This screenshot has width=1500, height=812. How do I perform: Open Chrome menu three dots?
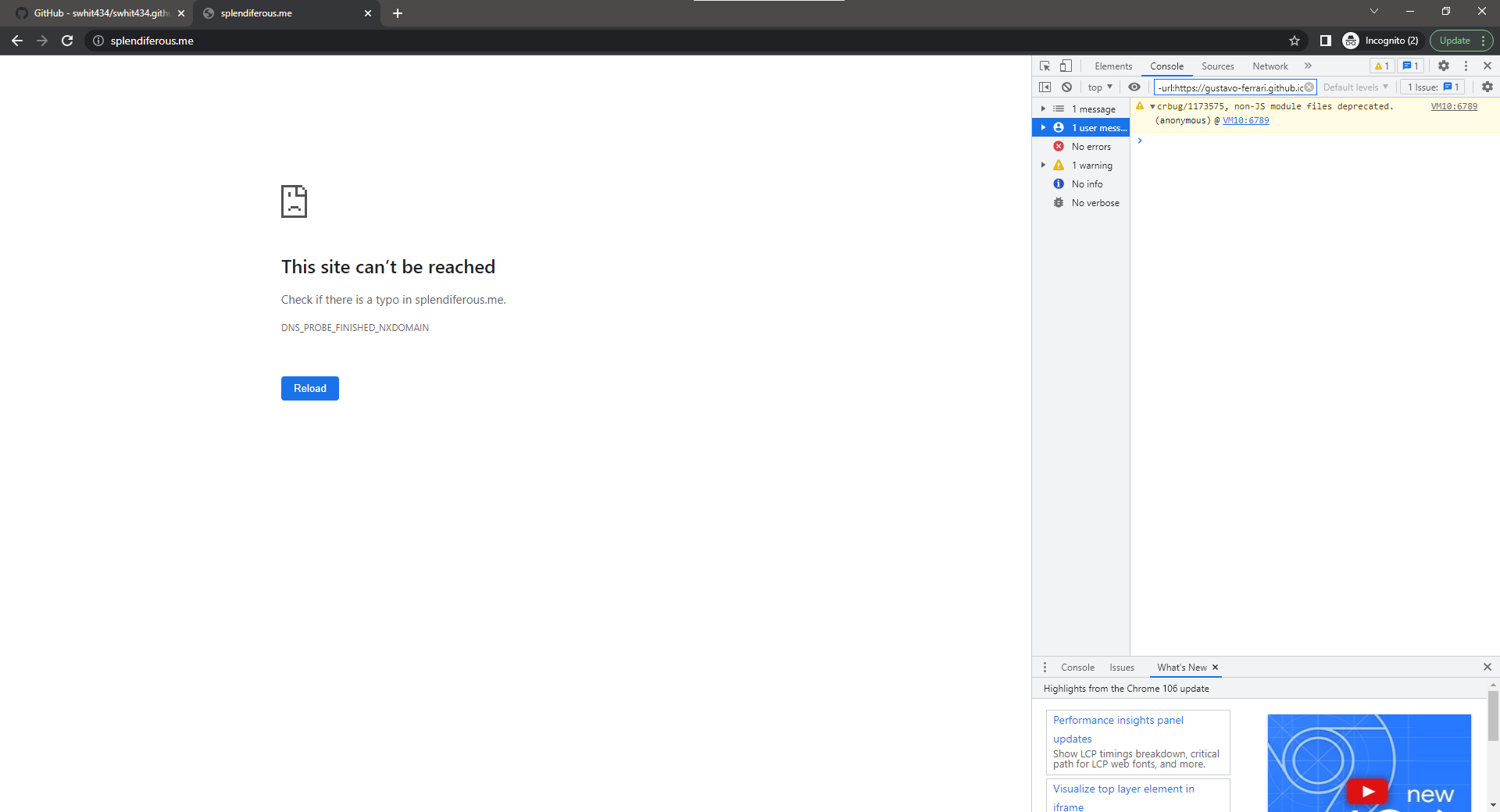coord(1483,41)
